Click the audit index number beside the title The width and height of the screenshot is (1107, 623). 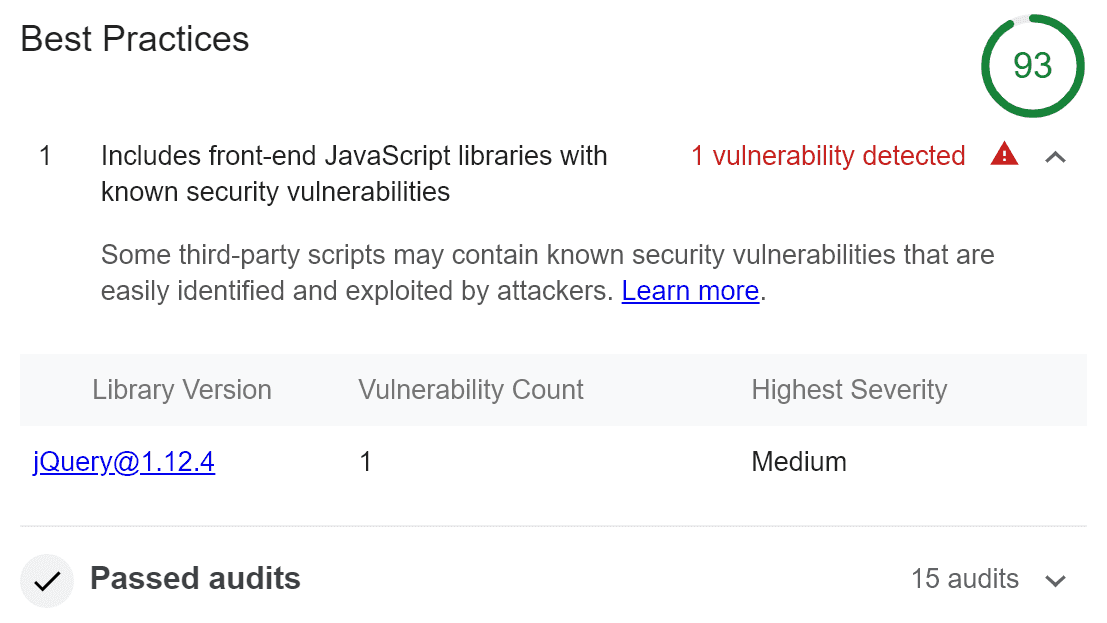pyautogui.click(x=45, y=156)
